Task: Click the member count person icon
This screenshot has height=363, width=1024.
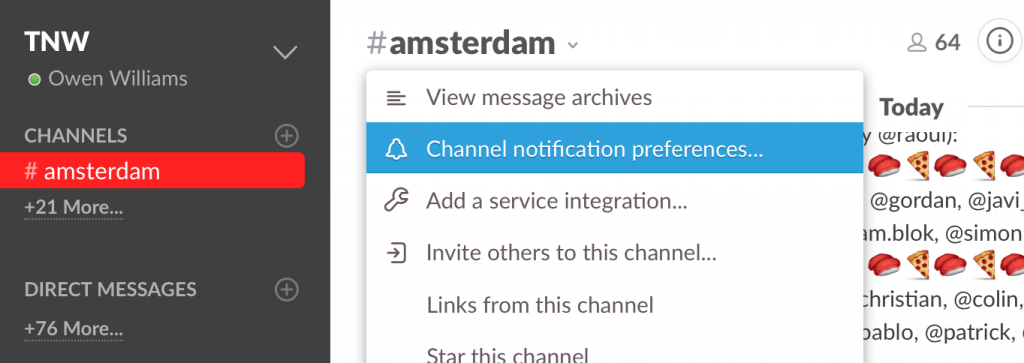Action: coord(918,43)
